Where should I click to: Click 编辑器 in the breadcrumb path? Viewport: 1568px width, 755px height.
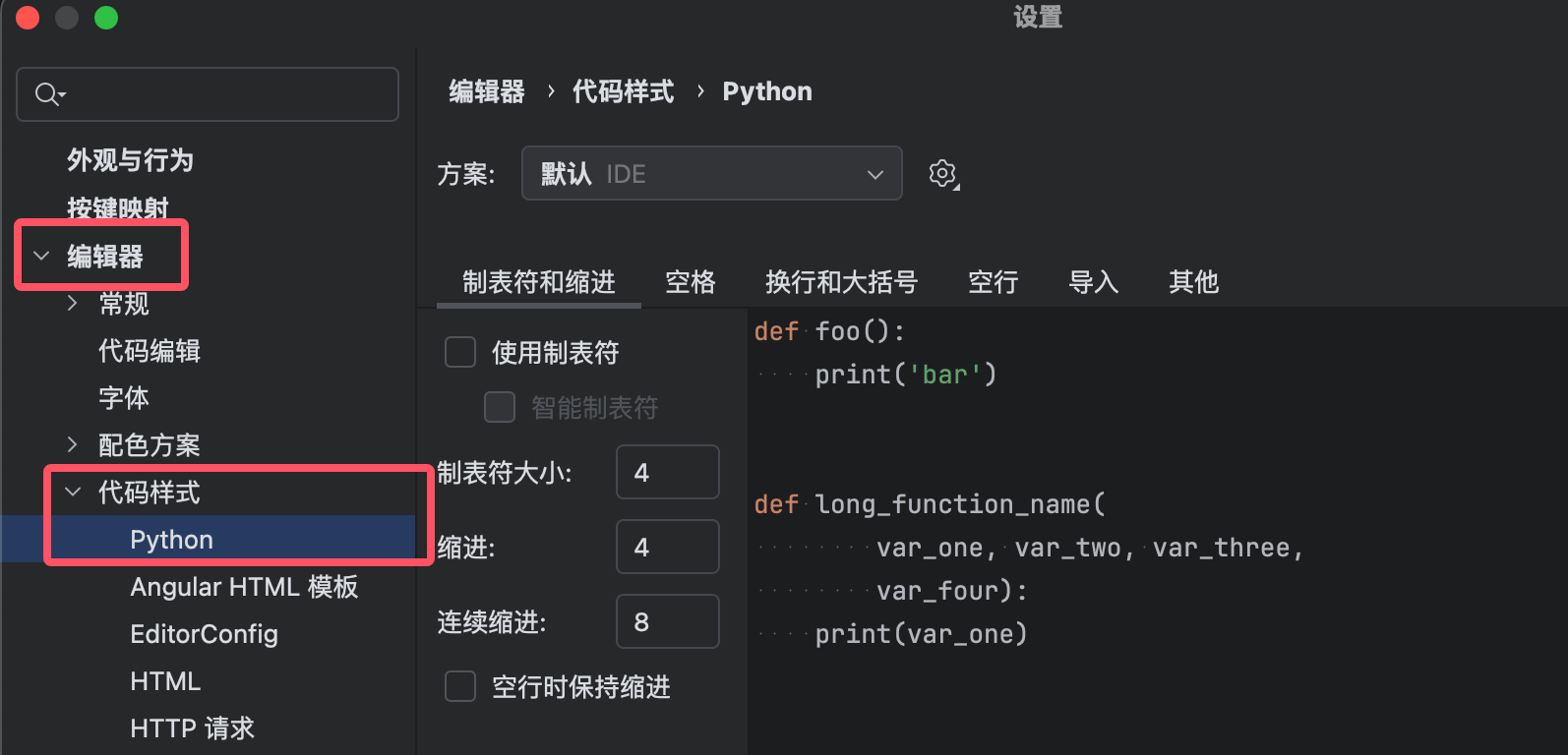point(487,91)
